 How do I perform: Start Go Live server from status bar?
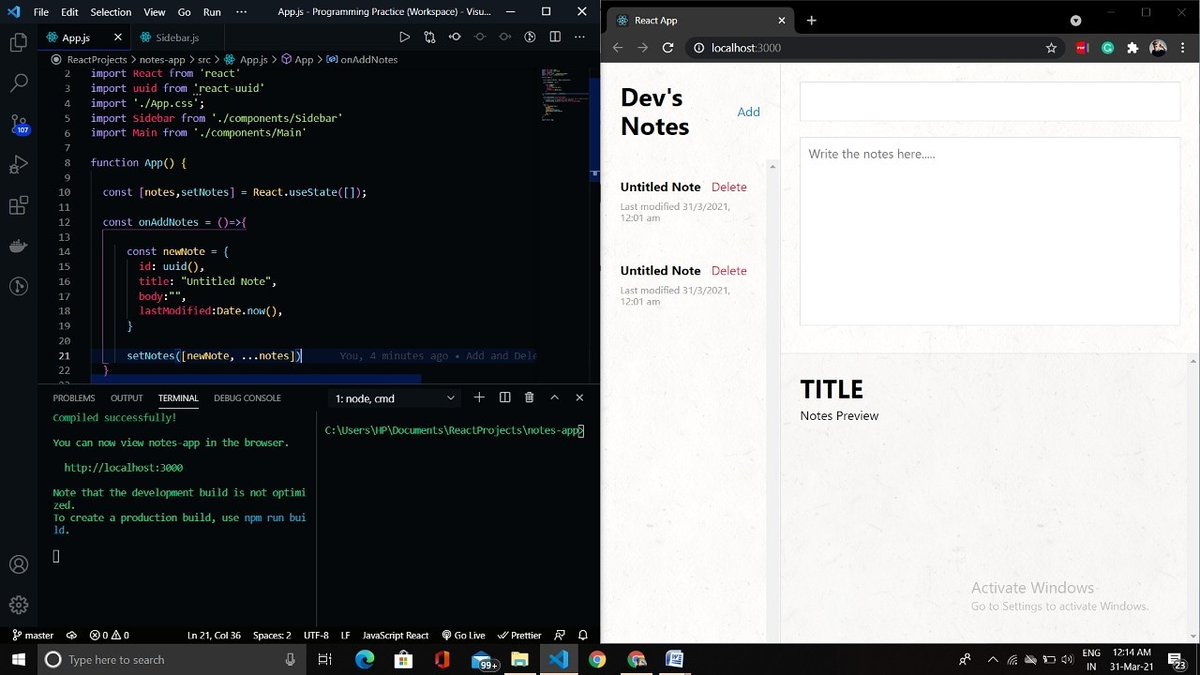(x=463, y=635)
